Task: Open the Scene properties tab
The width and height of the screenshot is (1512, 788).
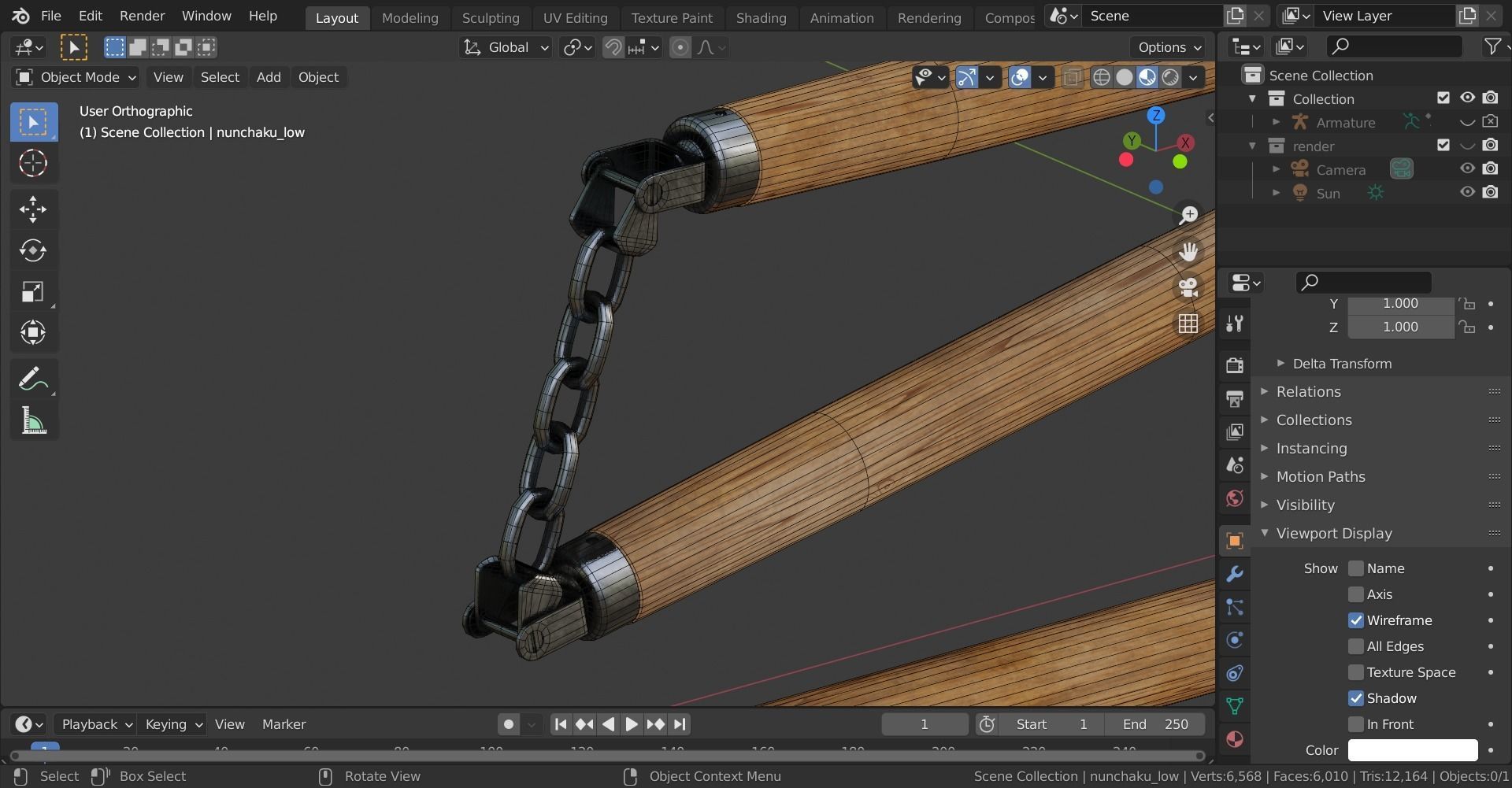Action: tap(1235, 464)
